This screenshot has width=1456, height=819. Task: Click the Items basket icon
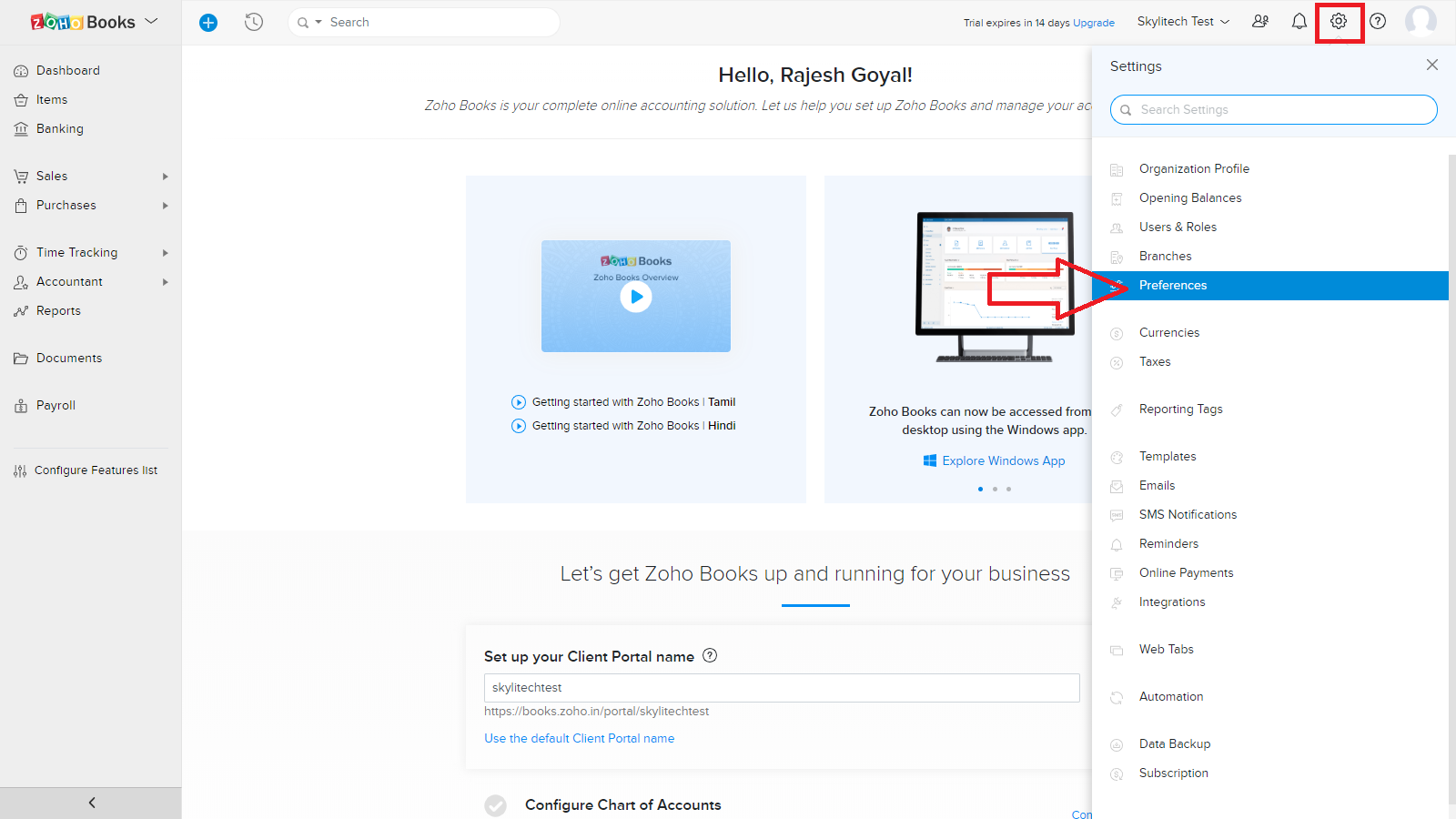coord(21,100)
